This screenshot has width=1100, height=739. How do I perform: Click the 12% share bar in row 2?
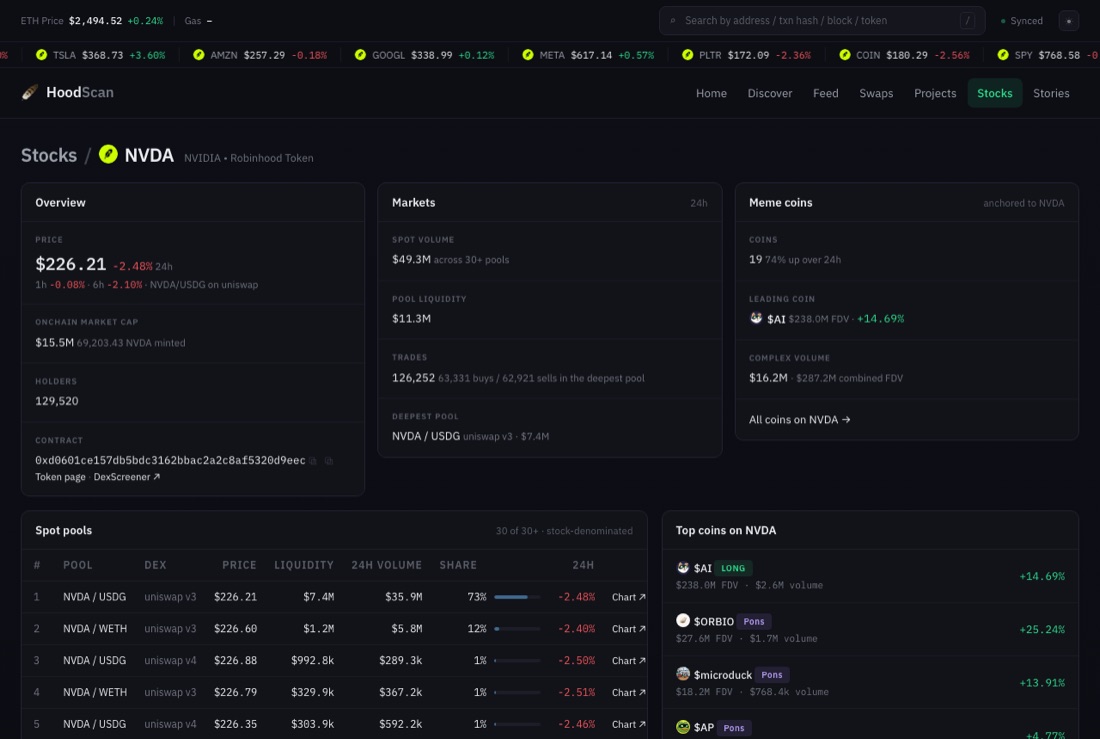coord(517,629)
